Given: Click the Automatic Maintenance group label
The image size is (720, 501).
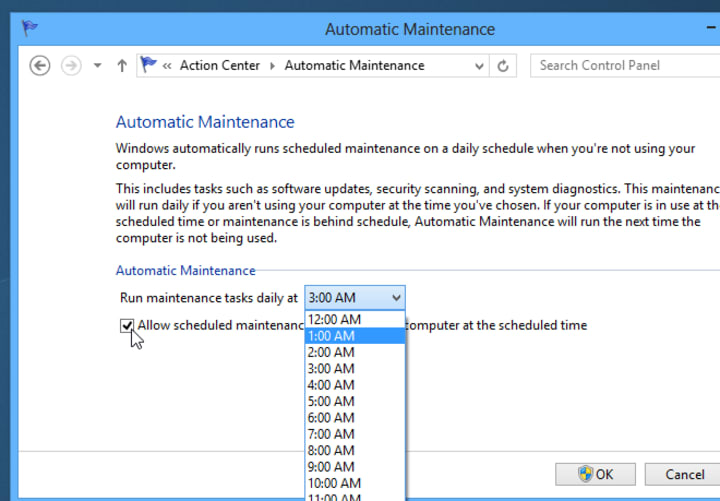Looking at the screenshot, I should 186,270.
